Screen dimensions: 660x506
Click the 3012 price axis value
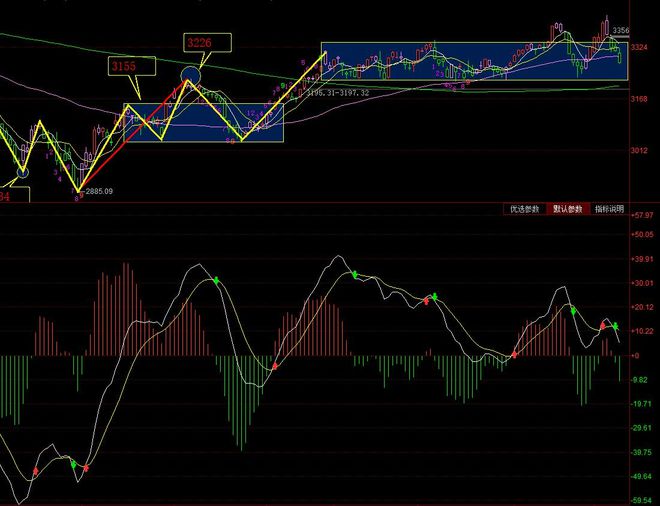click(x=639, y=151)
